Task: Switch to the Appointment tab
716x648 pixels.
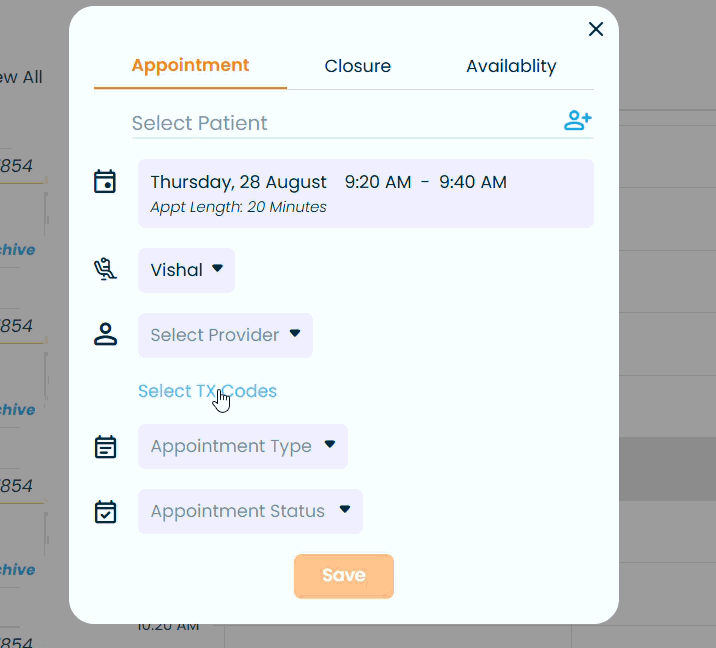Action: click(x=190, y=66)
